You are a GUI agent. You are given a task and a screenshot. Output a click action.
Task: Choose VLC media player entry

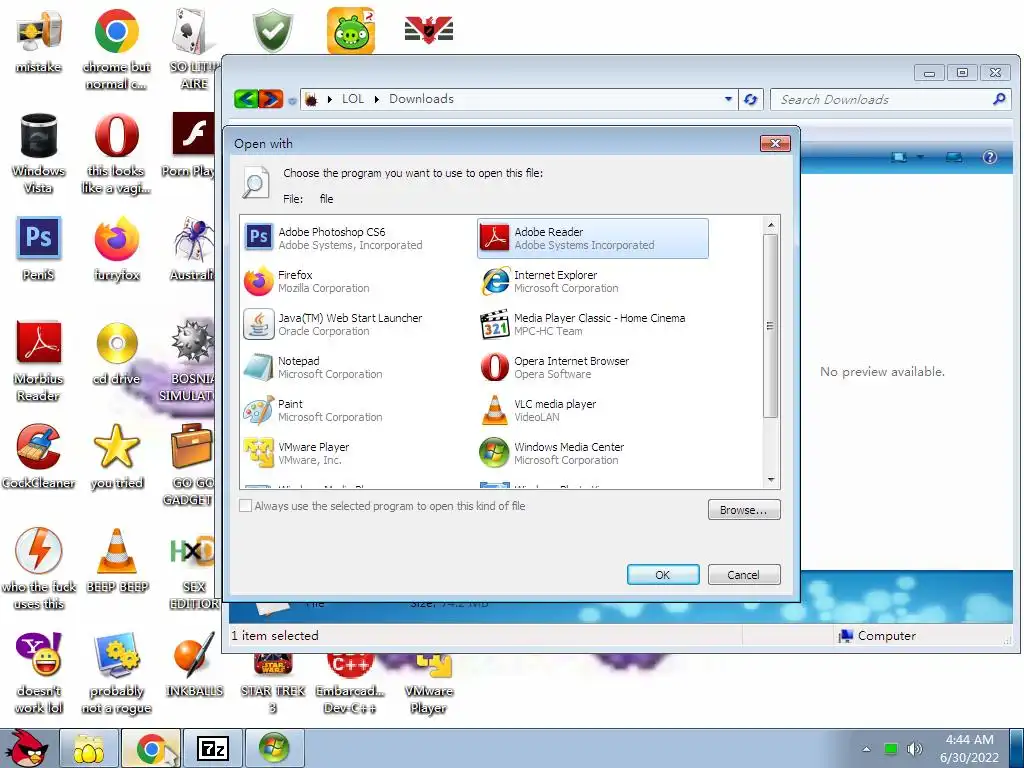click(x=593, y=411)
